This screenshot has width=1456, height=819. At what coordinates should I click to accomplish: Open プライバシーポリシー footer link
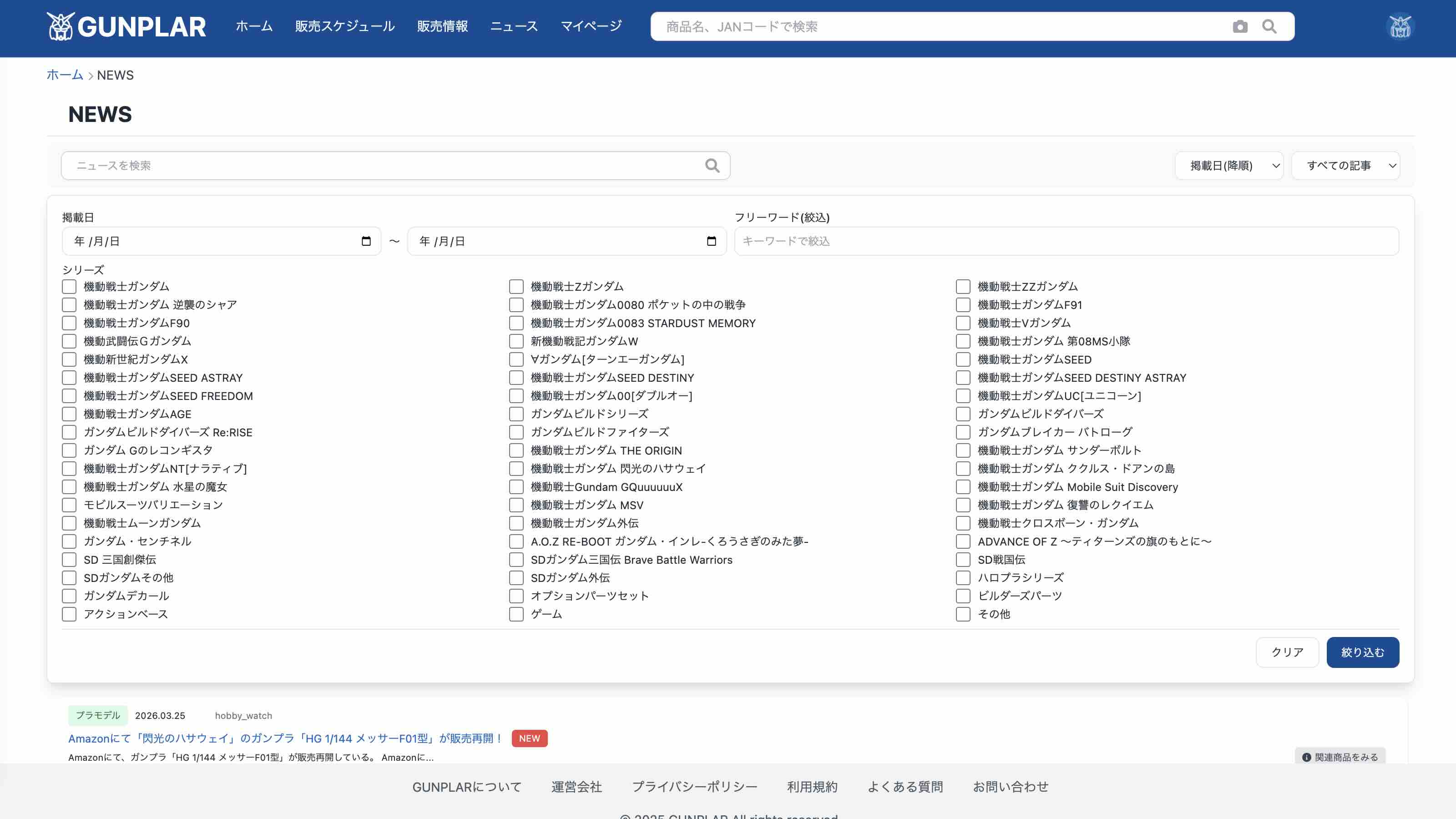[695, 787]
